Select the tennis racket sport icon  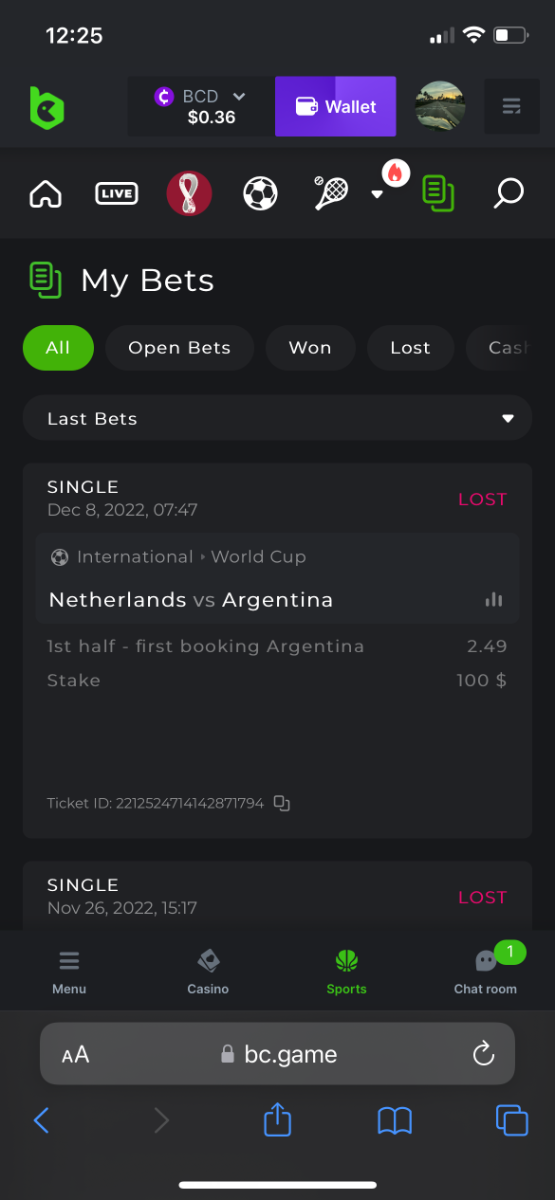[x=331, y=193]
